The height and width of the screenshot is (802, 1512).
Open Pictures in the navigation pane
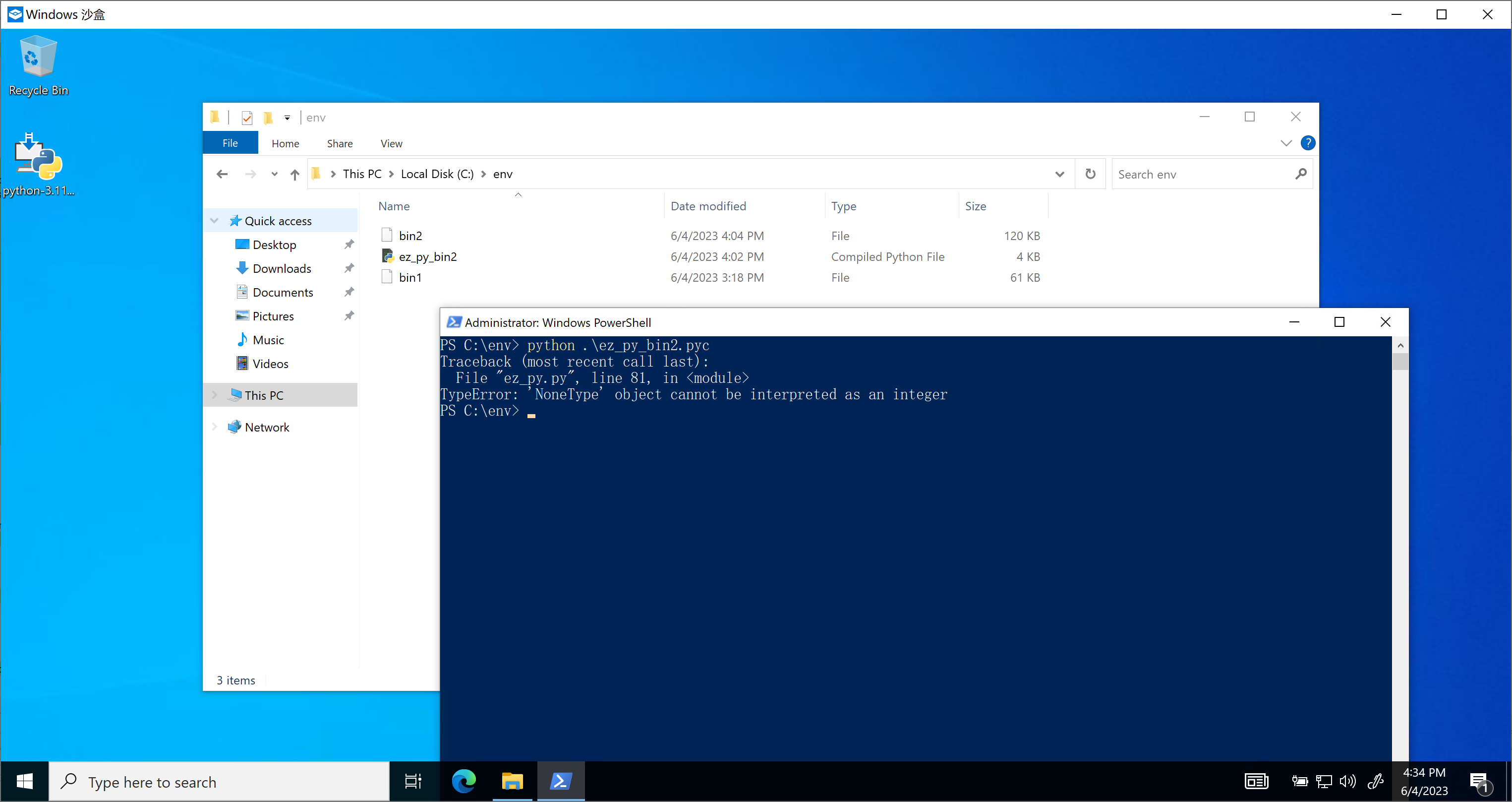pyautogui.click(x=273, y=316)
